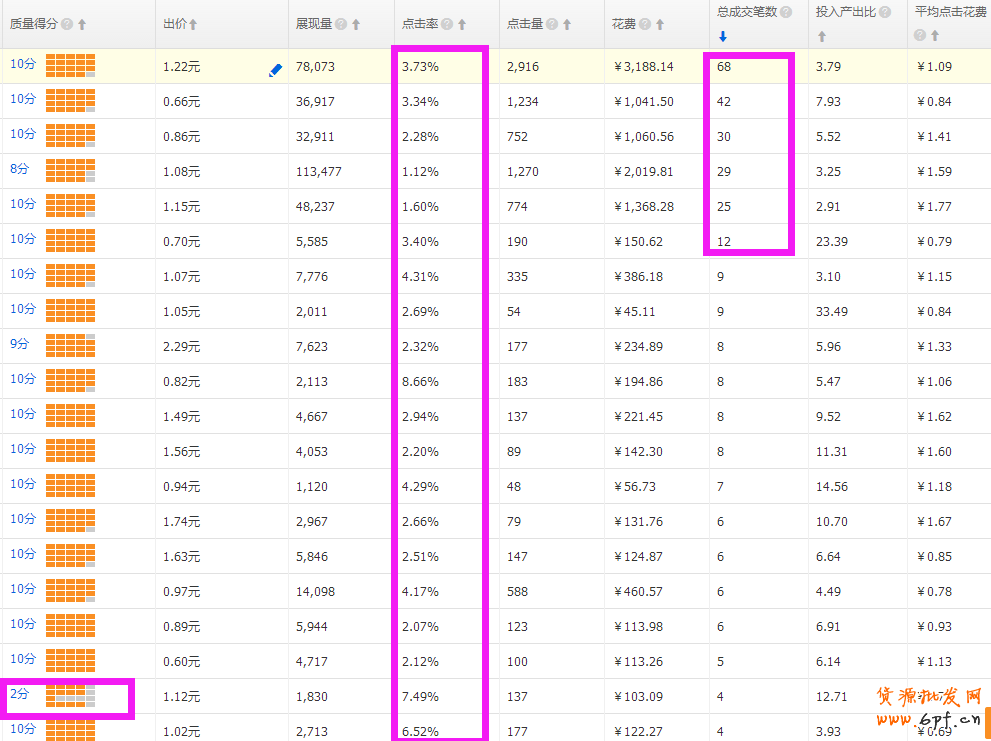The image size is (991, 741).
Task: Sort by 点击率 using its arrow
Action: [x=462, y=24]
